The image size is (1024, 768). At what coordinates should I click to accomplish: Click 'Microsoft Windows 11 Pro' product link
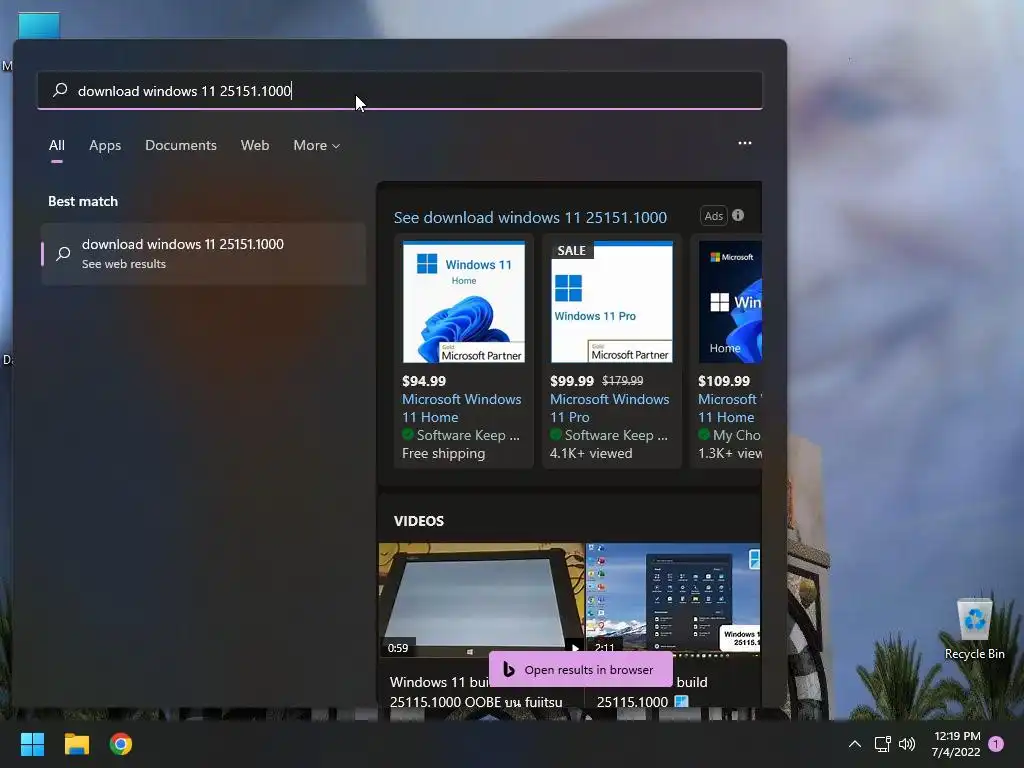tap(609, 408)
